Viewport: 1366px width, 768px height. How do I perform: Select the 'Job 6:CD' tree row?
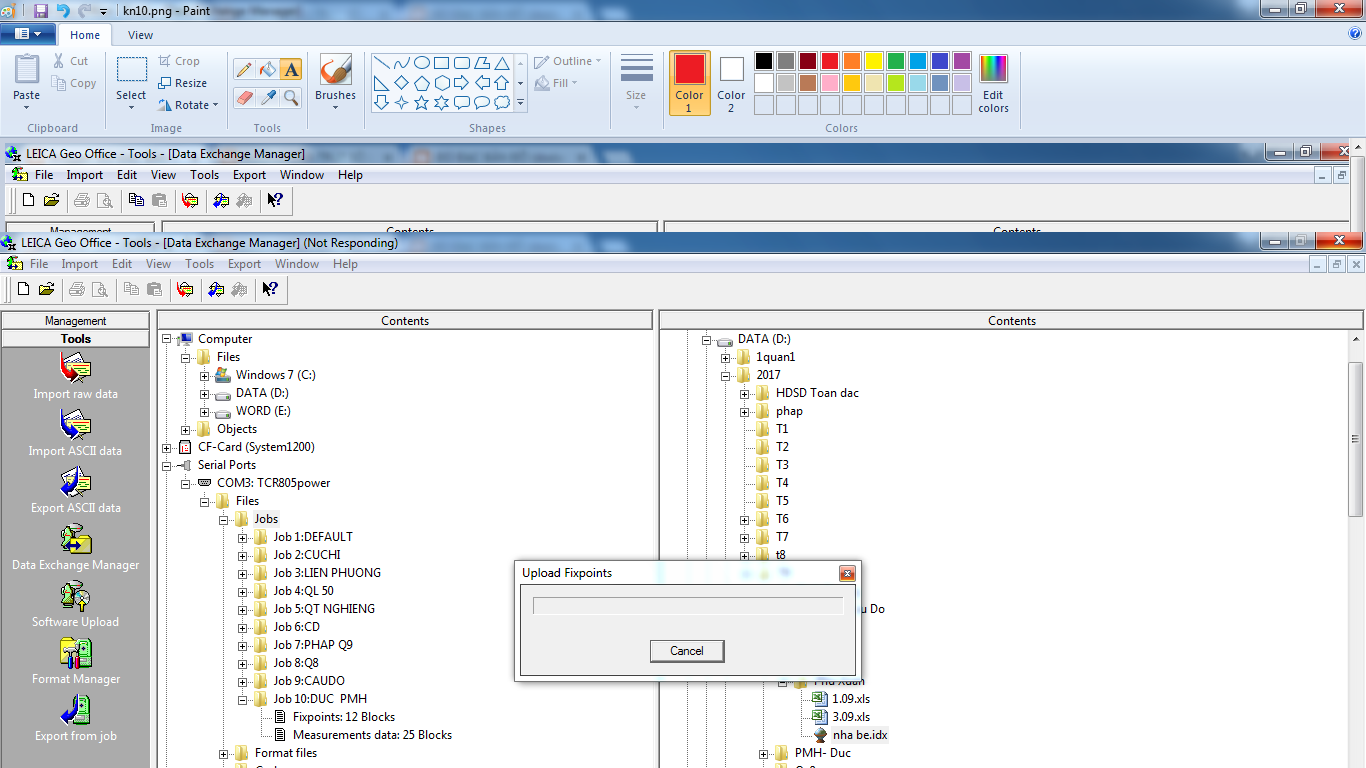(296, 627)
